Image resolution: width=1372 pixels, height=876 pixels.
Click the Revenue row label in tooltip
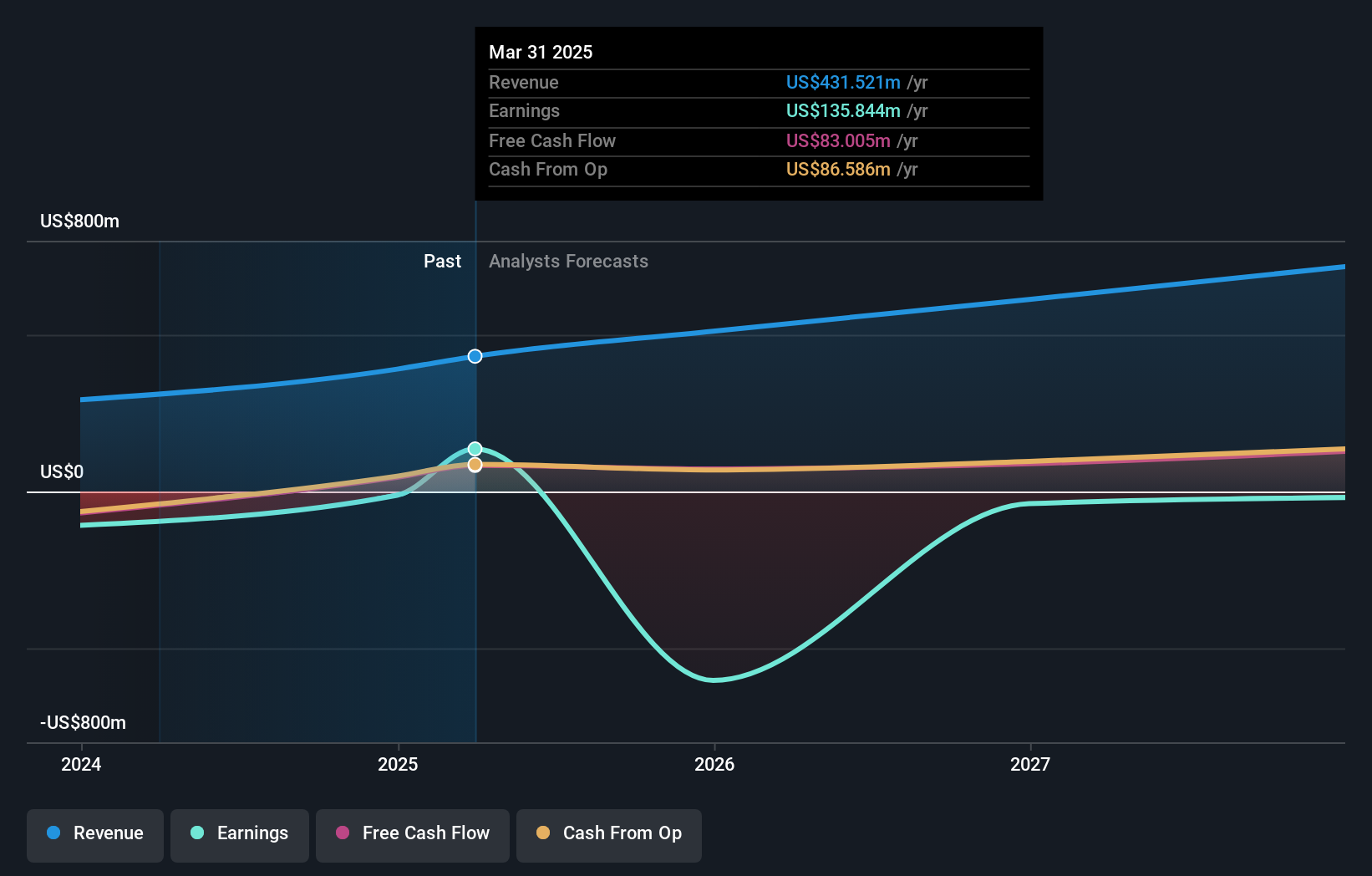click(x=524, y=82)
